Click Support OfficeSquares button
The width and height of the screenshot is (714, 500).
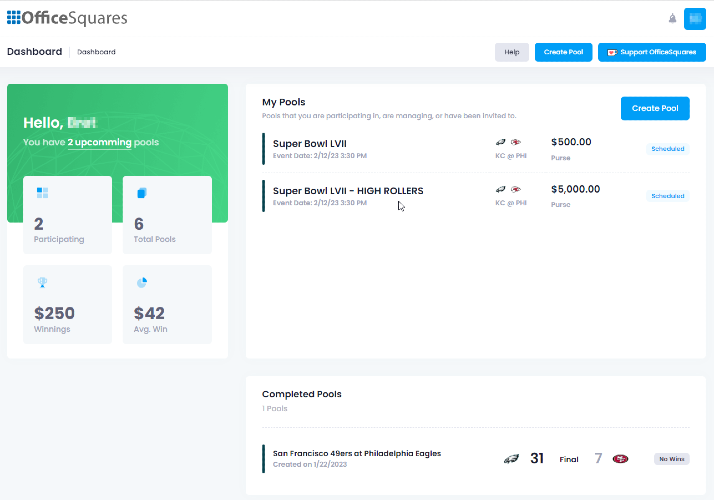tap(652, 52)
